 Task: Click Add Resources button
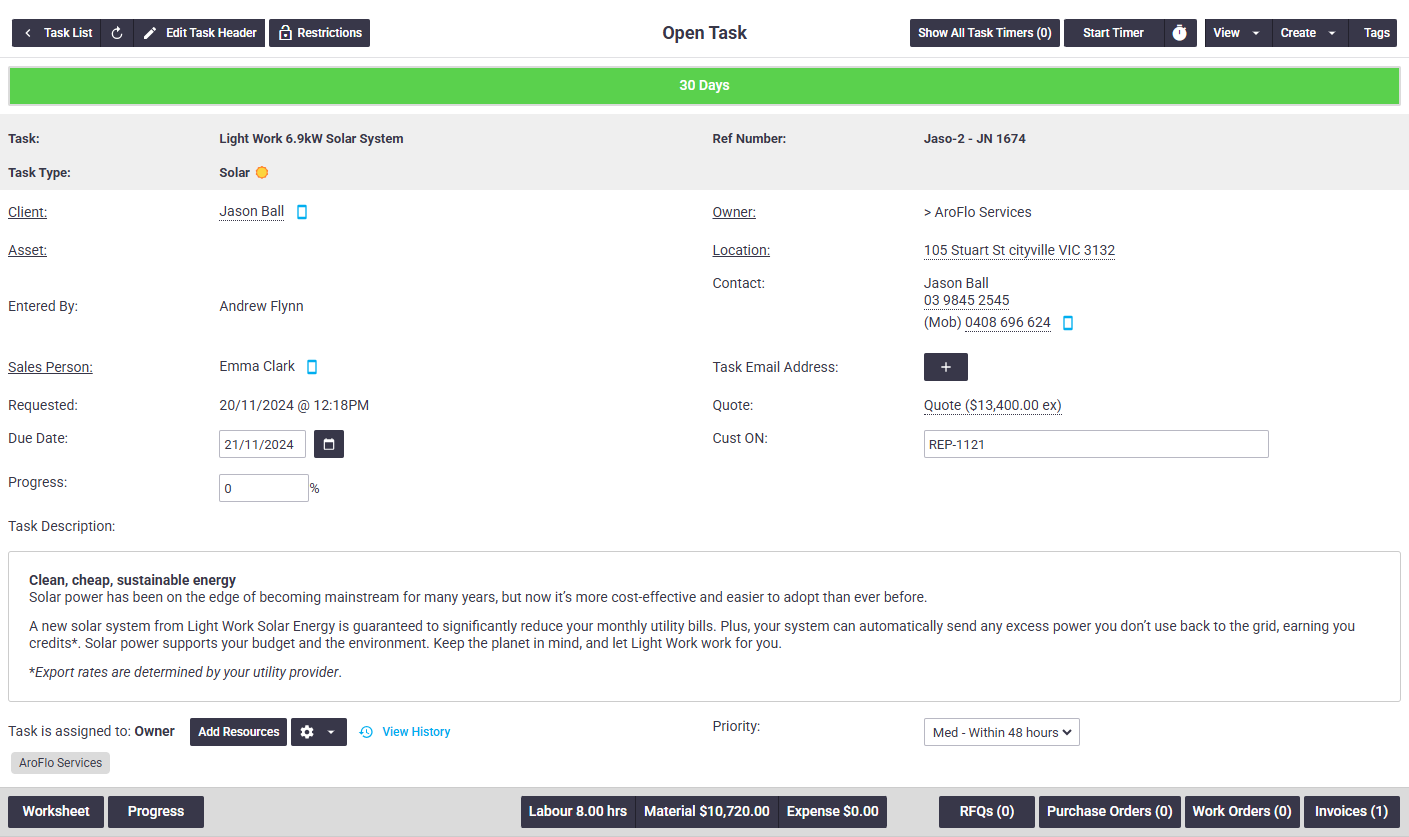pyautogui.click(x=238, y=732)
